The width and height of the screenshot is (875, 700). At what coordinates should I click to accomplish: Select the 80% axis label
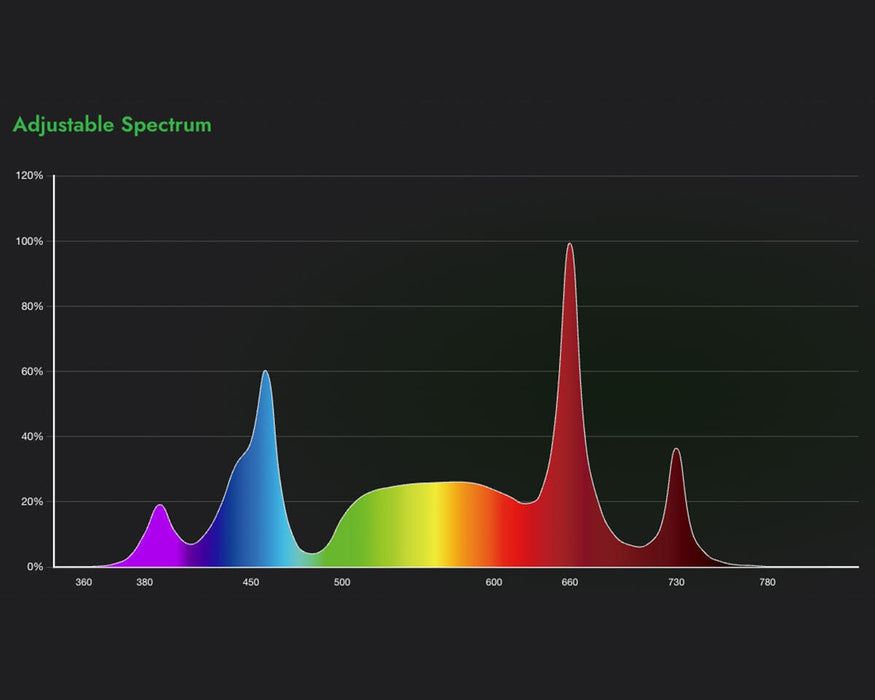point(32,307)
